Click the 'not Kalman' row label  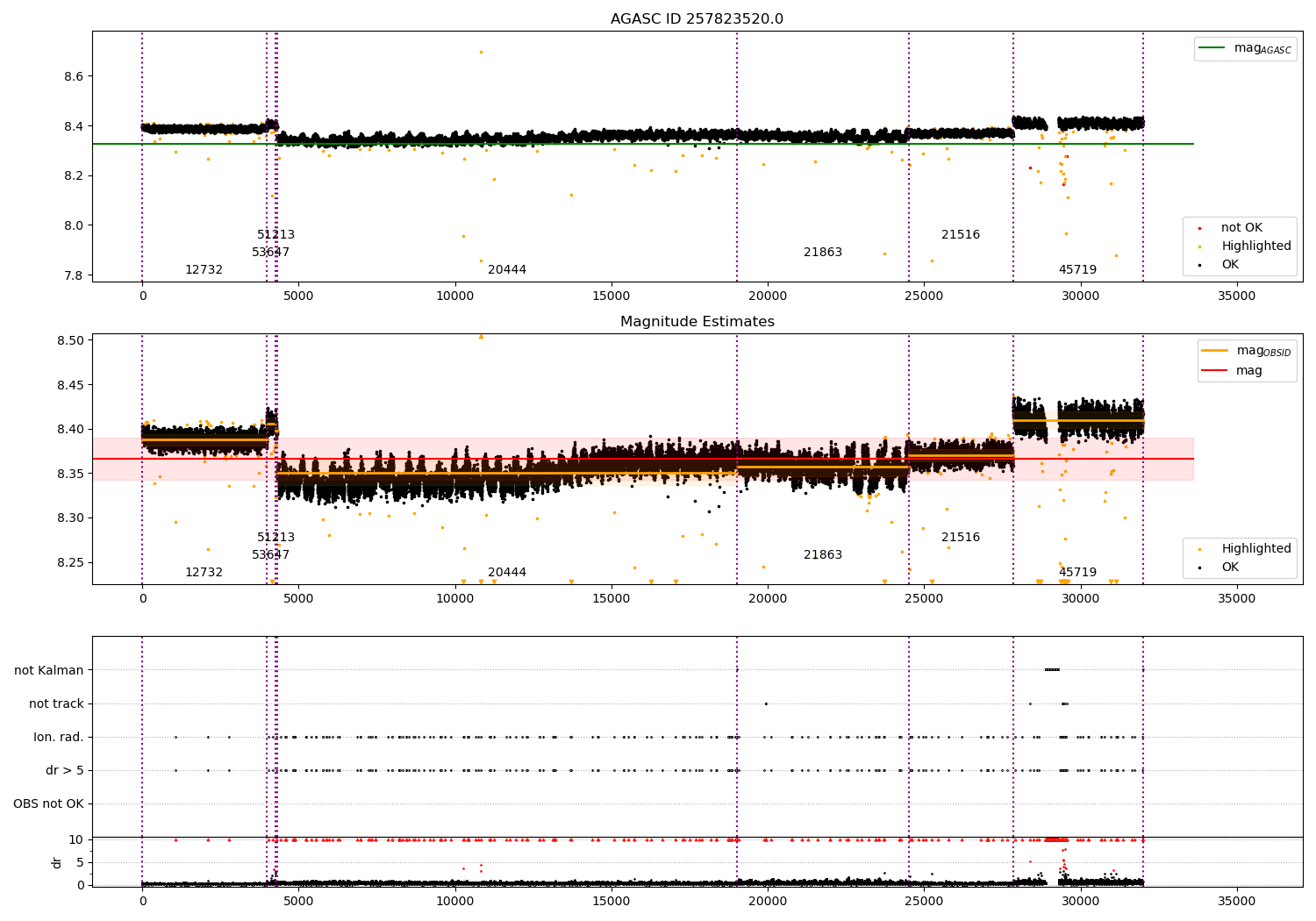49,670
